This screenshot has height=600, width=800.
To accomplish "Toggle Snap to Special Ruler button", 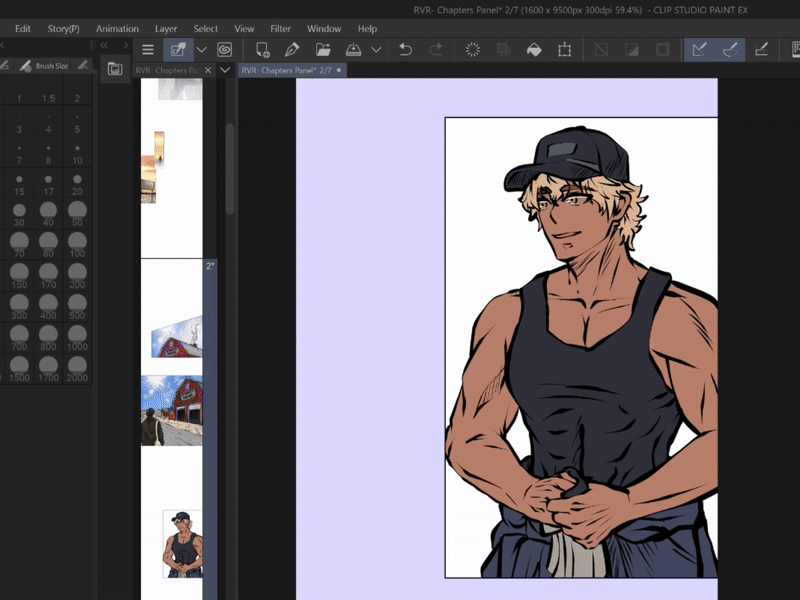I will (731, 49).
